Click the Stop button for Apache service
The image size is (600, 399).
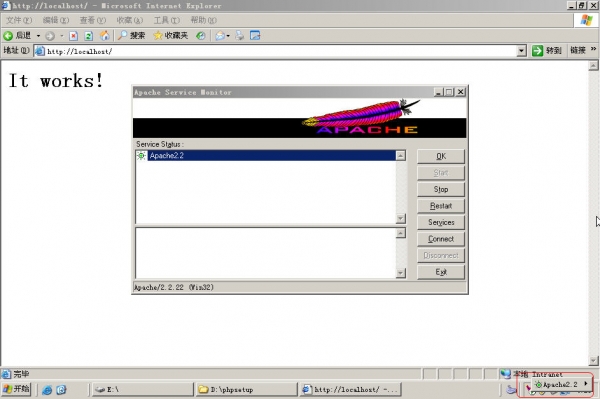click(441, 189)
